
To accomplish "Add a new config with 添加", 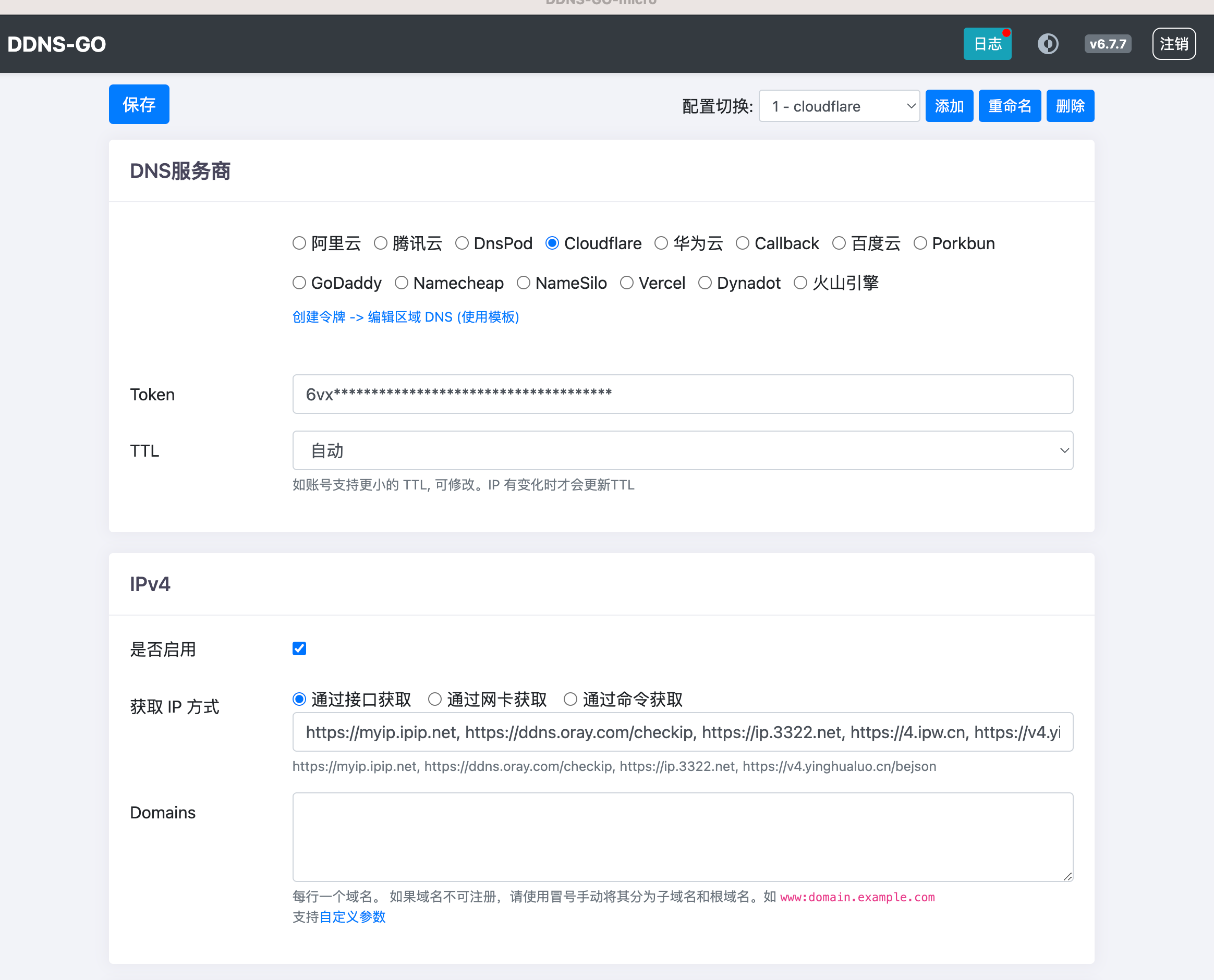I will 949,106.
